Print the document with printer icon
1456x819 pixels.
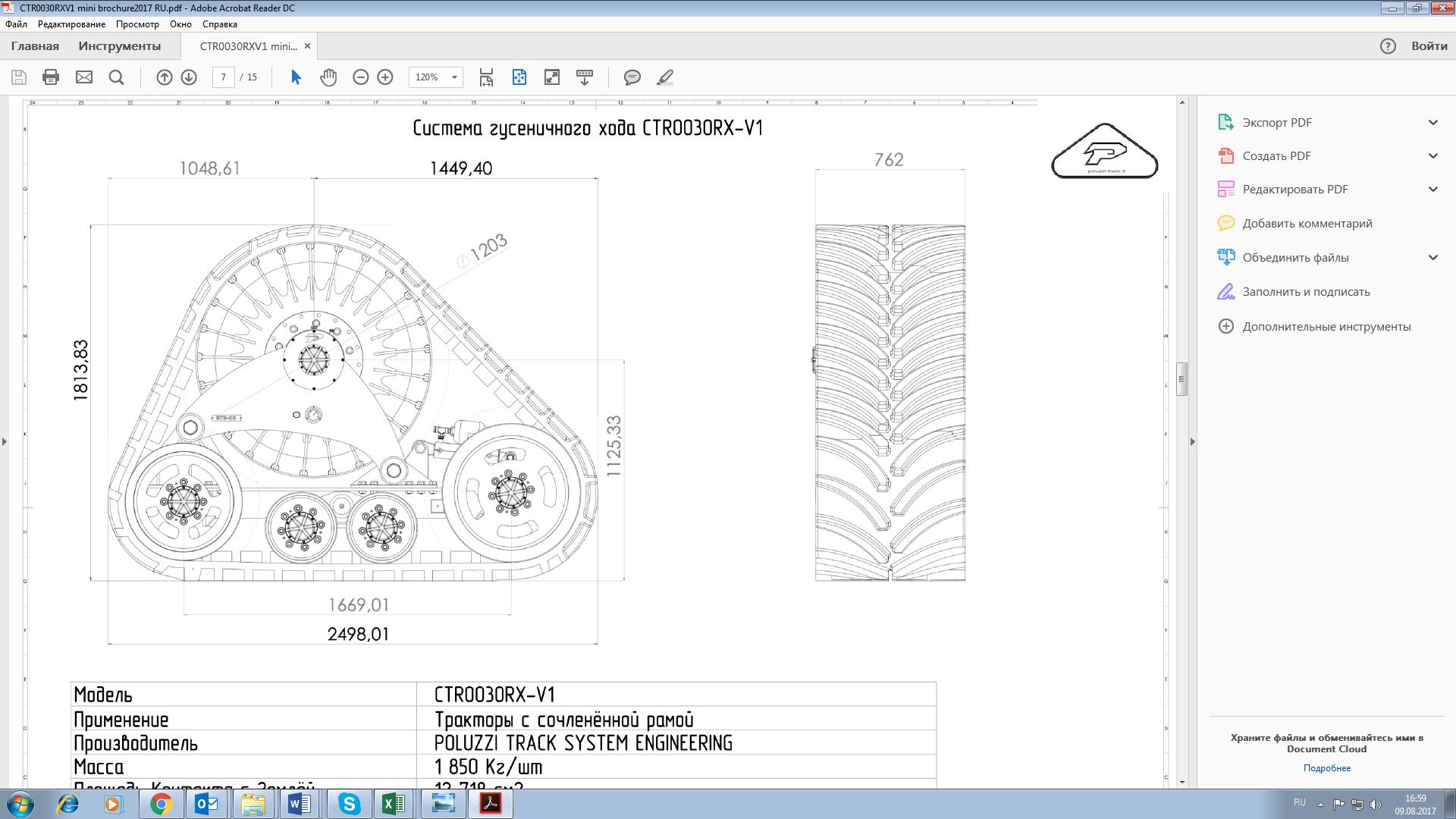(x=51, y=77)
